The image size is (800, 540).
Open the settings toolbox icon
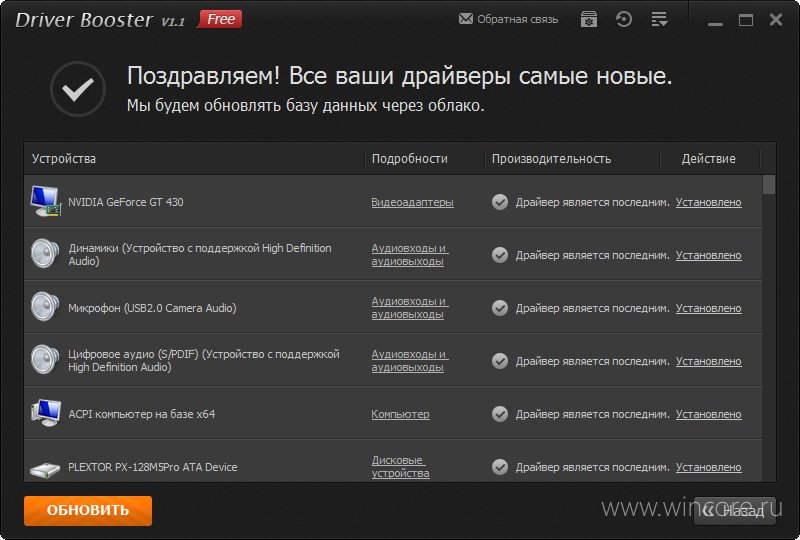(x=589, y=19)
